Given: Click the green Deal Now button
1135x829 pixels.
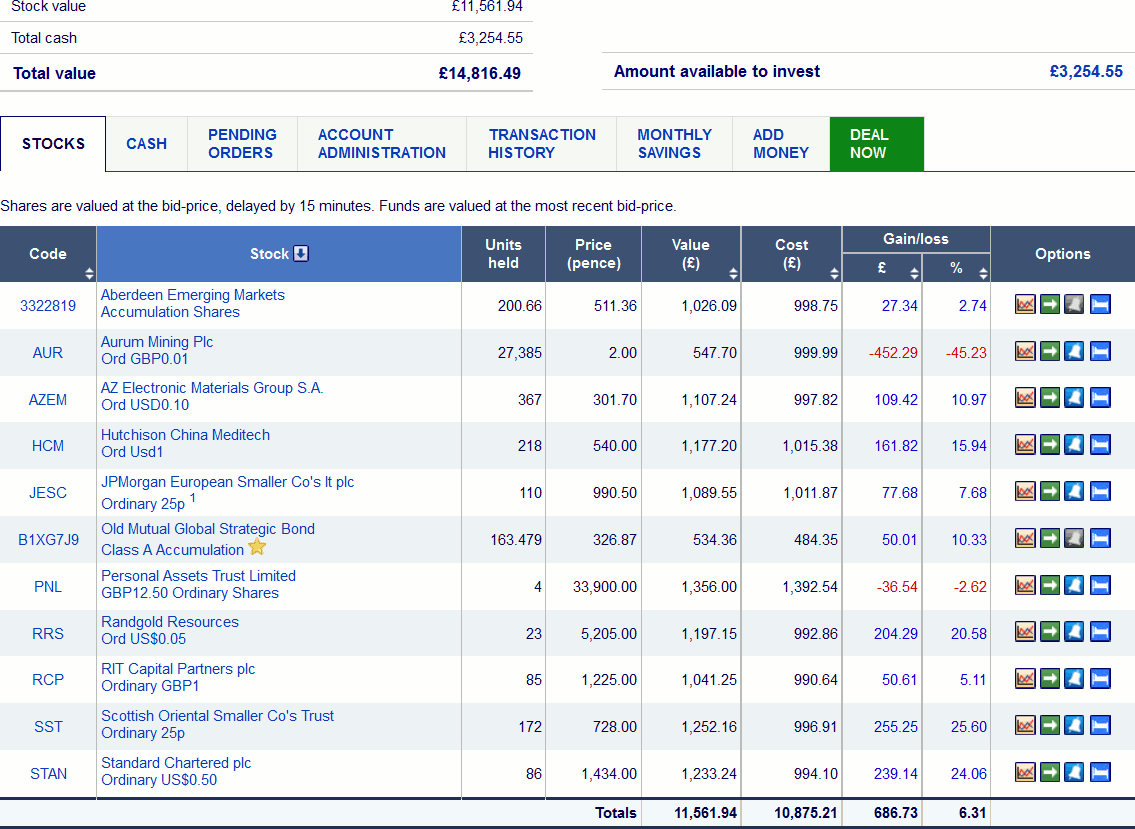Looking at the screenshot, I should (x=877, y=144).
